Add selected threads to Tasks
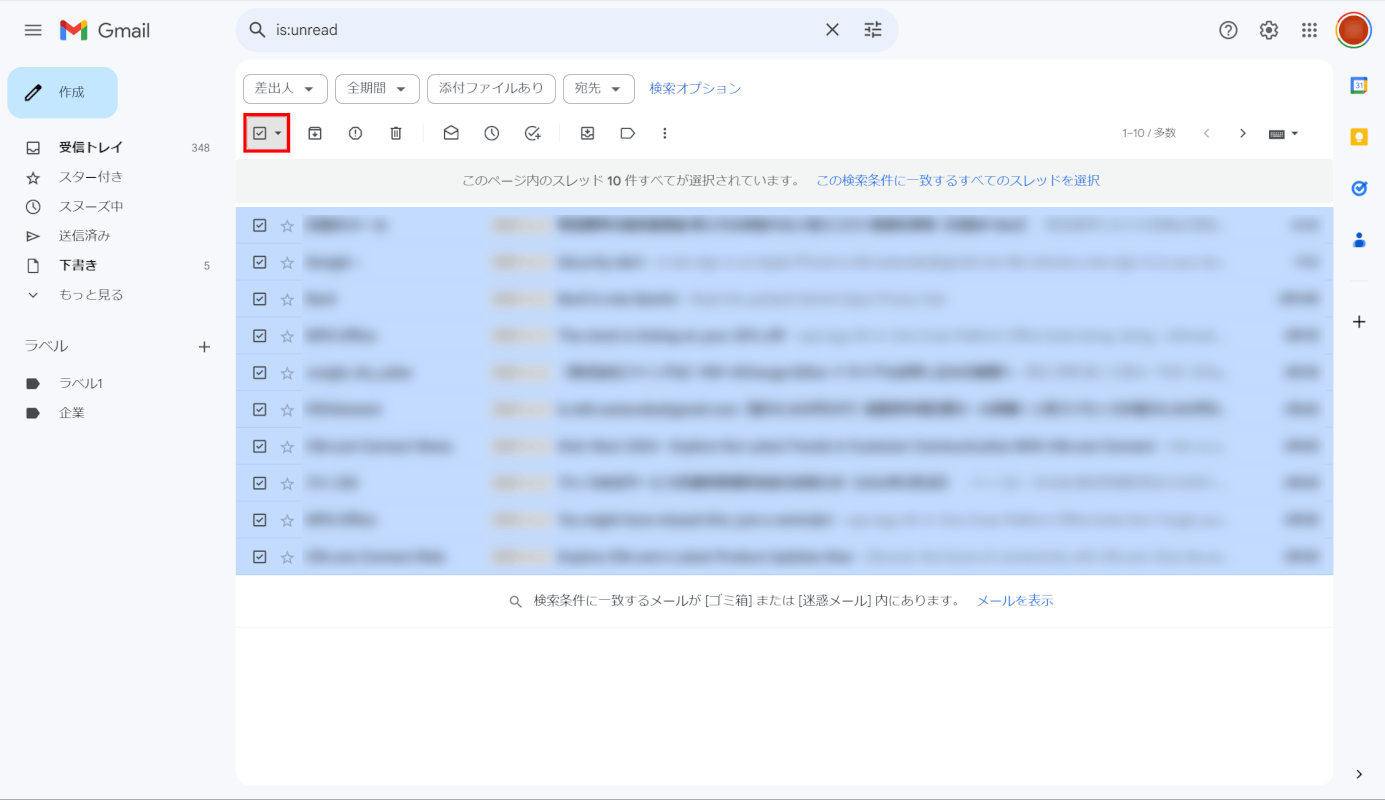Viewport: 1385px width, 800px height. [x=532, y=133]
